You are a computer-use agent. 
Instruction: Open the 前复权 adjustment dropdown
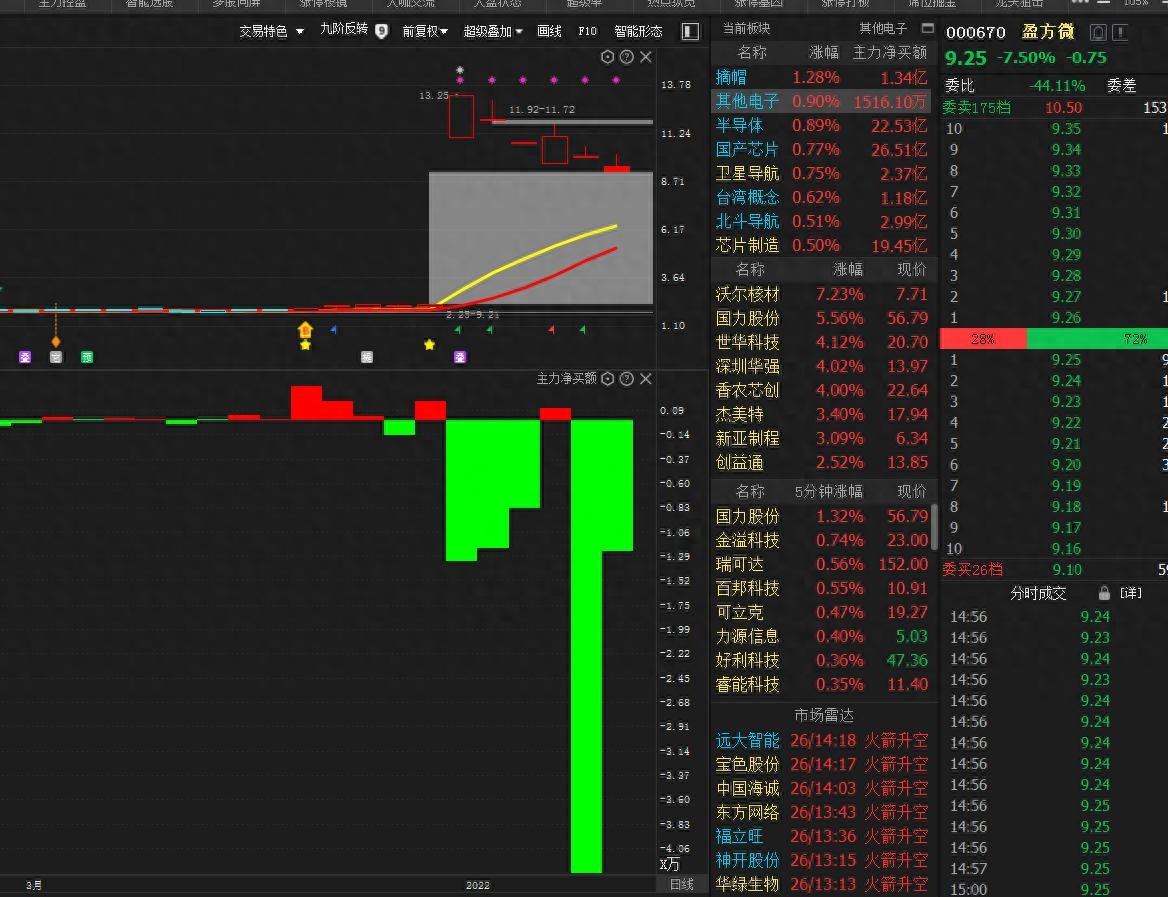coord(425,32)
